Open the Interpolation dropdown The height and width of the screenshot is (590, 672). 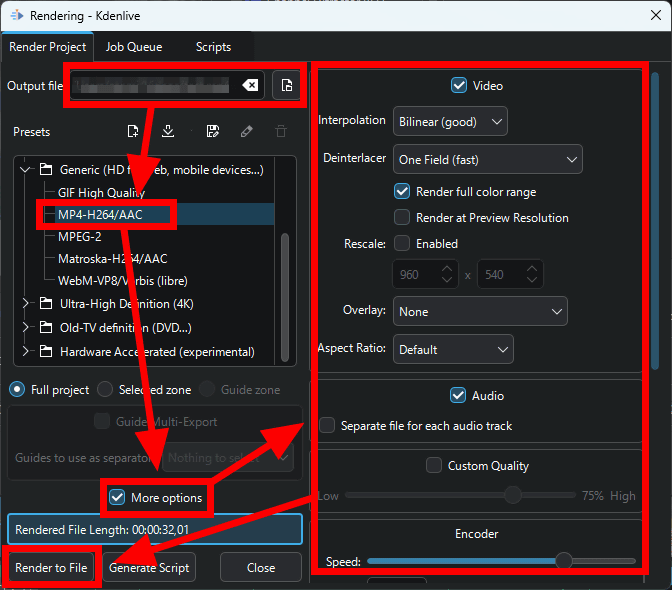450,121
